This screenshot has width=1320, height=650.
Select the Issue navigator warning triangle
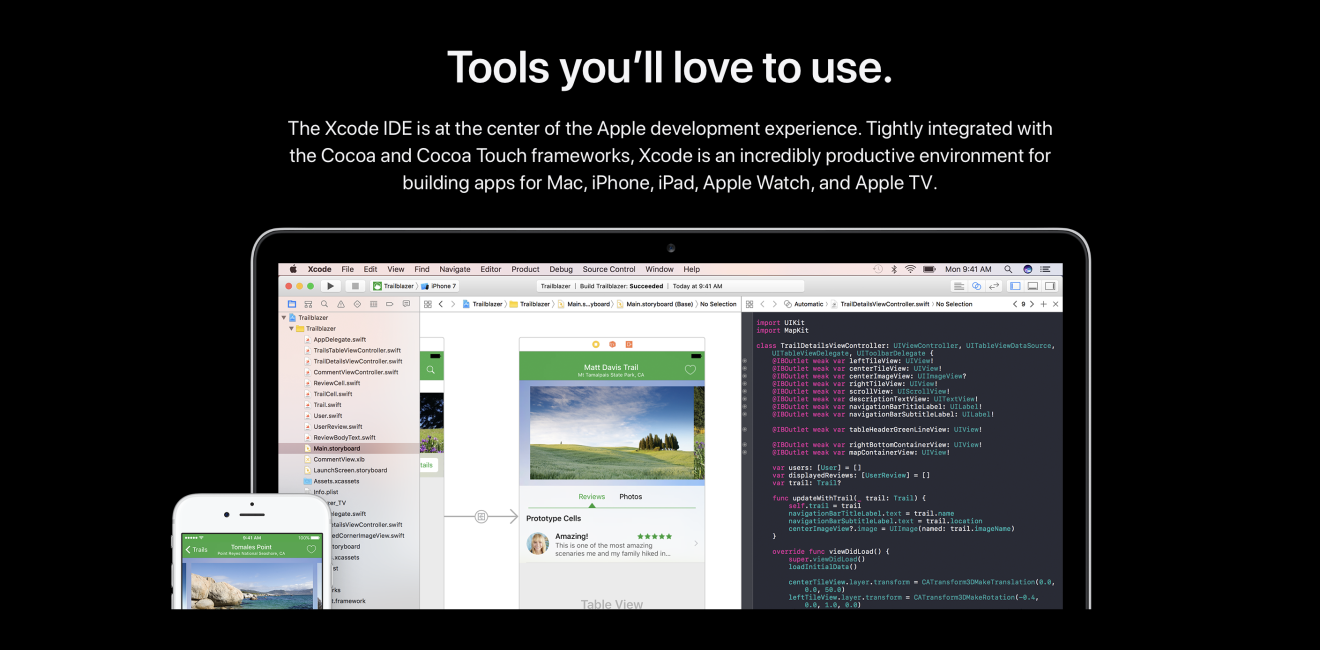click(341, 304)
